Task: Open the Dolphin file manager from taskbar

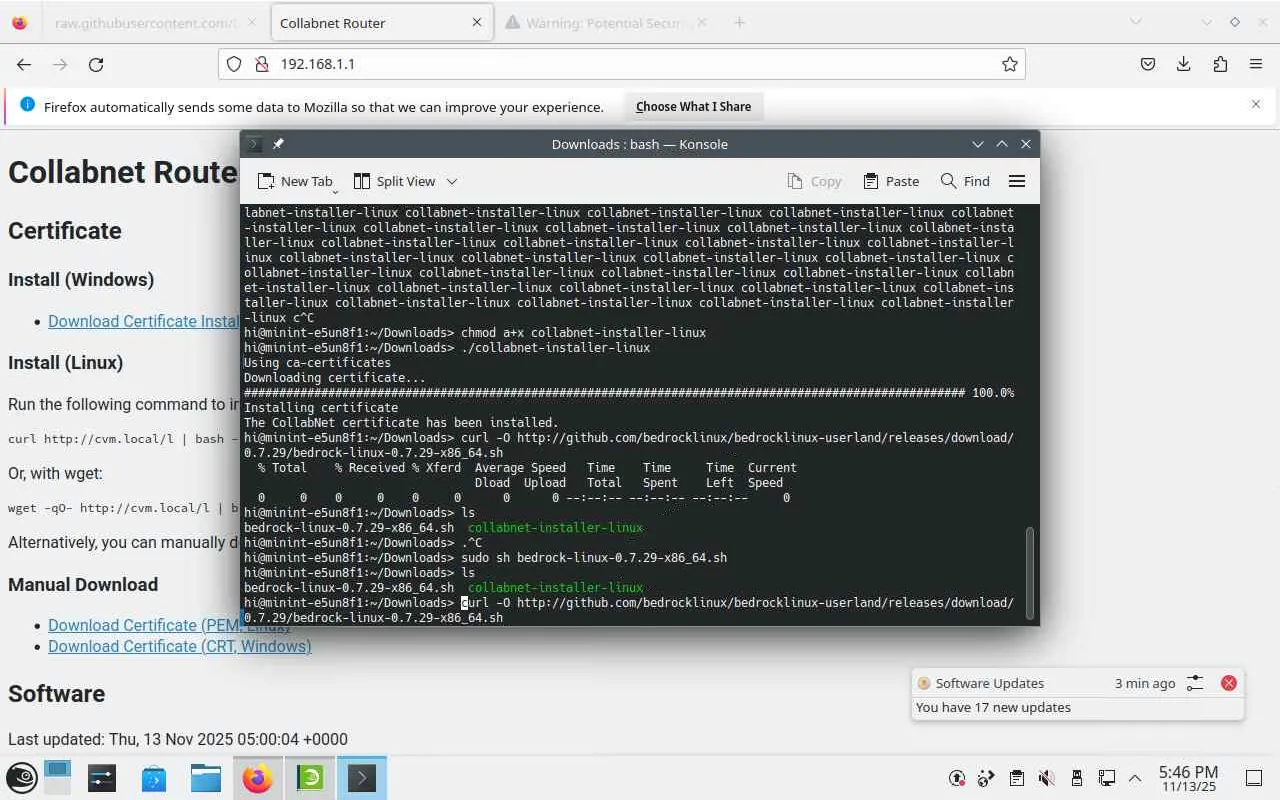Action: click(x=206, y=778)
